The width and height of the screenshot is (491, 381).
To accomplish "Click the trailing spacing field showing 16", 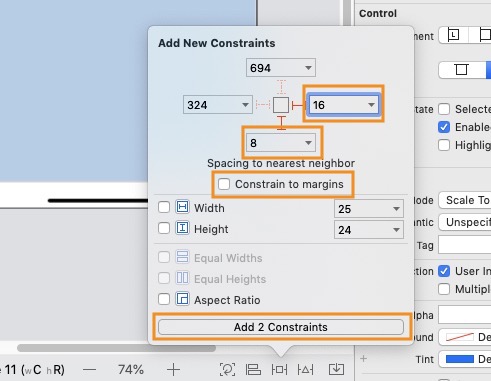I will 343,105.
